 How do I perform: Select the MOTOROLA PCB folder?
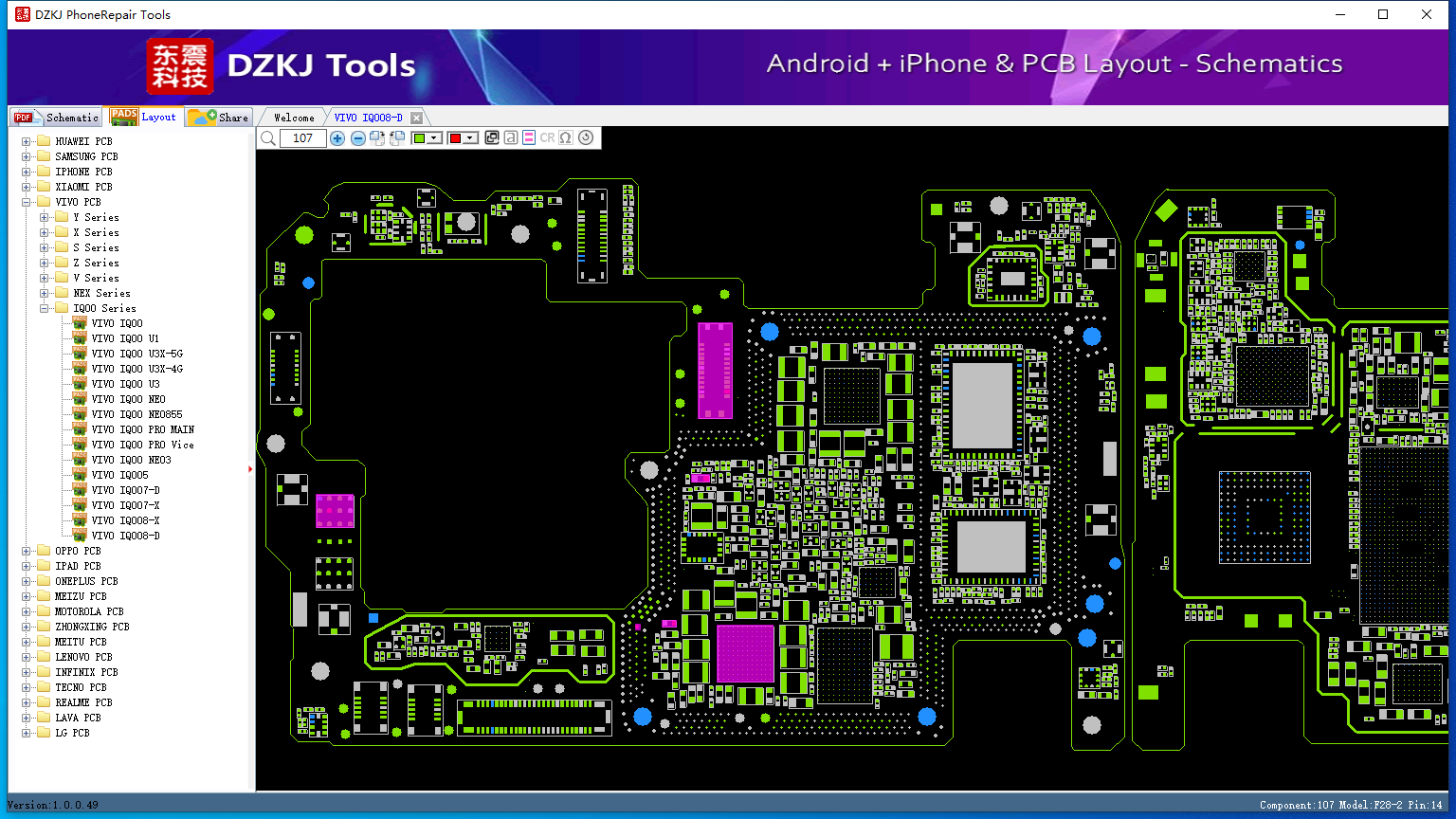pos(89,611)
